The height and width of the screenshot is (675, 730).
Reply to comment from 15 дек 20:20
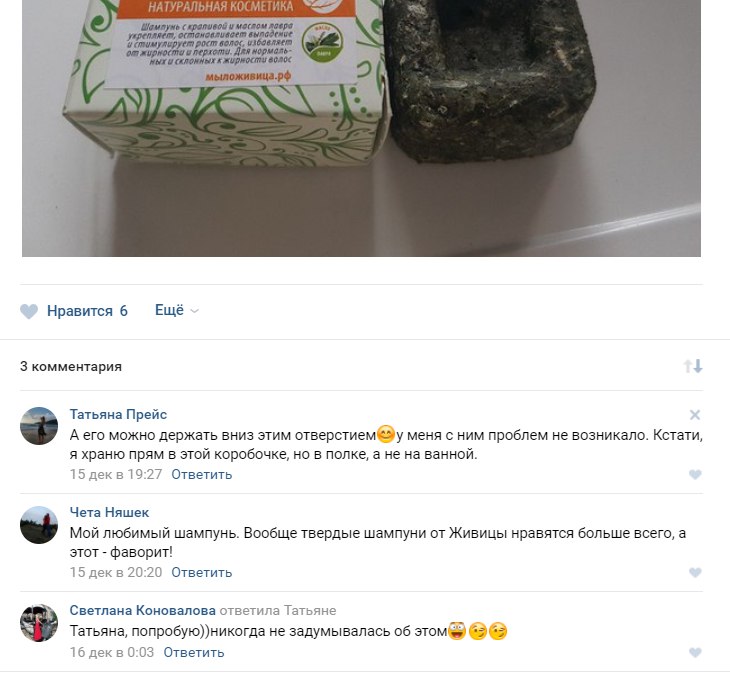(202, 573)
